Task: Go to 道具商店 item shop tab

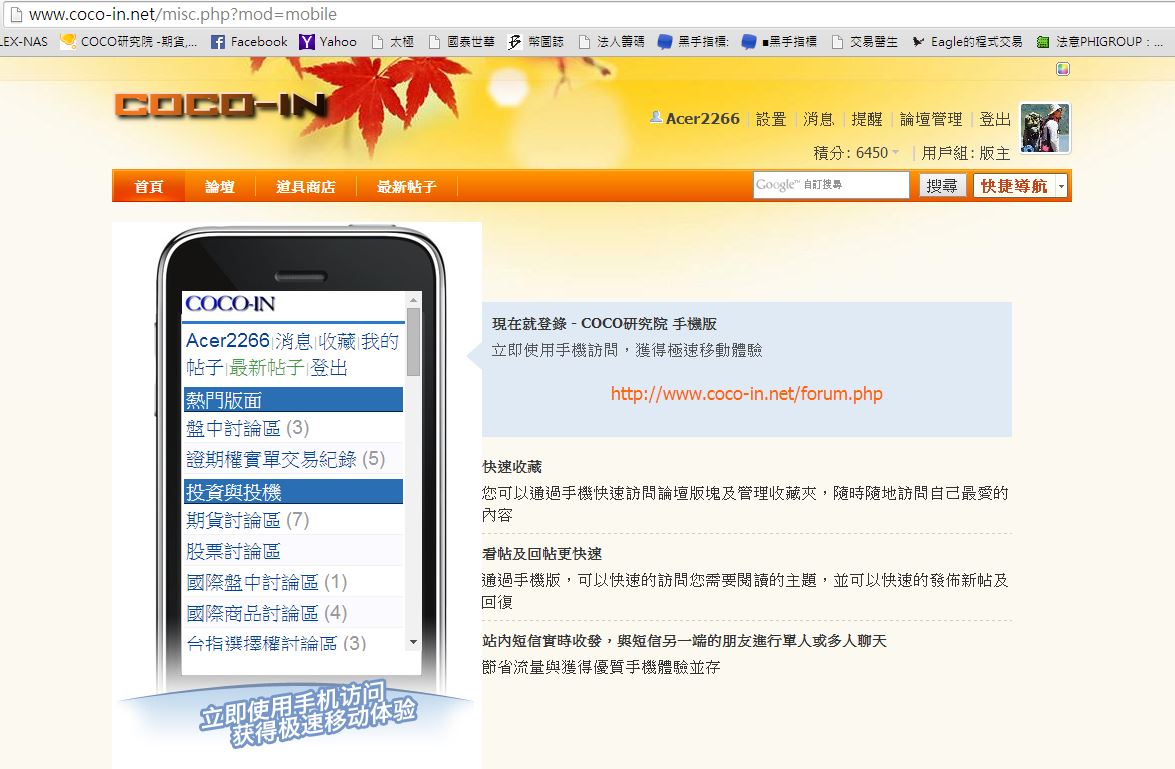Action: tap(306, 187)
